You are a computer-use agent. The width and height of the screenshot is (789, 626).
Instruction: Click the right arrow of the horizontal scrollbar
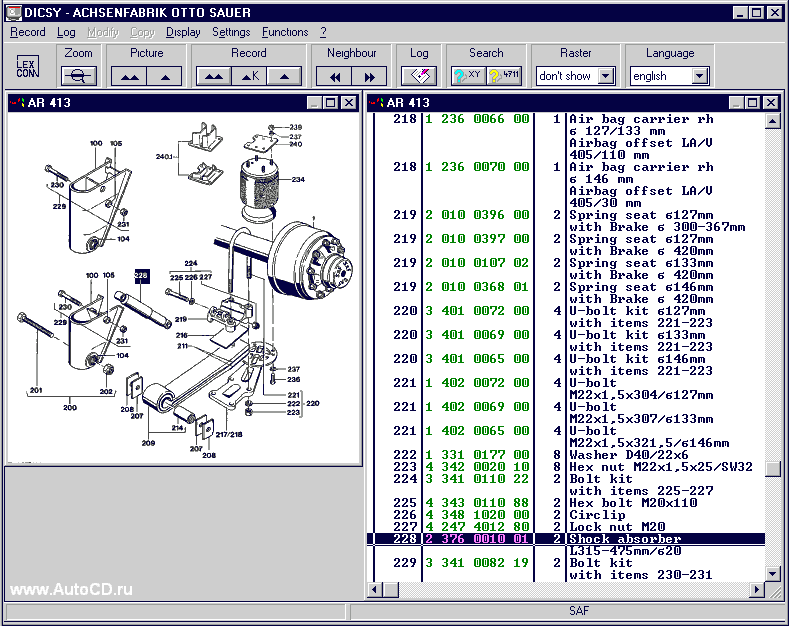tap(757, 589)
